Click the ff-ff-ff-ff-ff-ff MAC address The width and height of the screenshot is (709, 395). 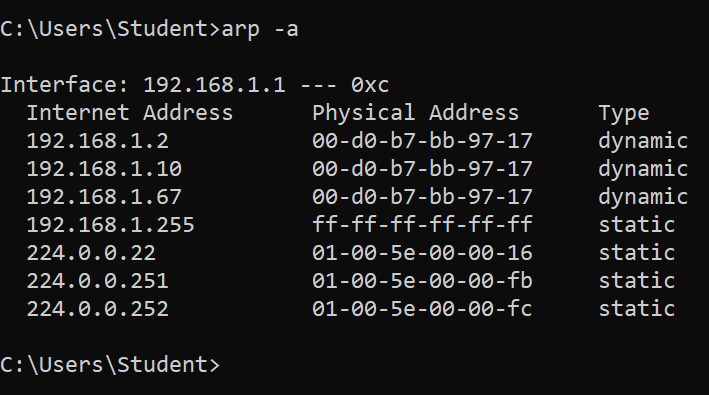(422, 225)
